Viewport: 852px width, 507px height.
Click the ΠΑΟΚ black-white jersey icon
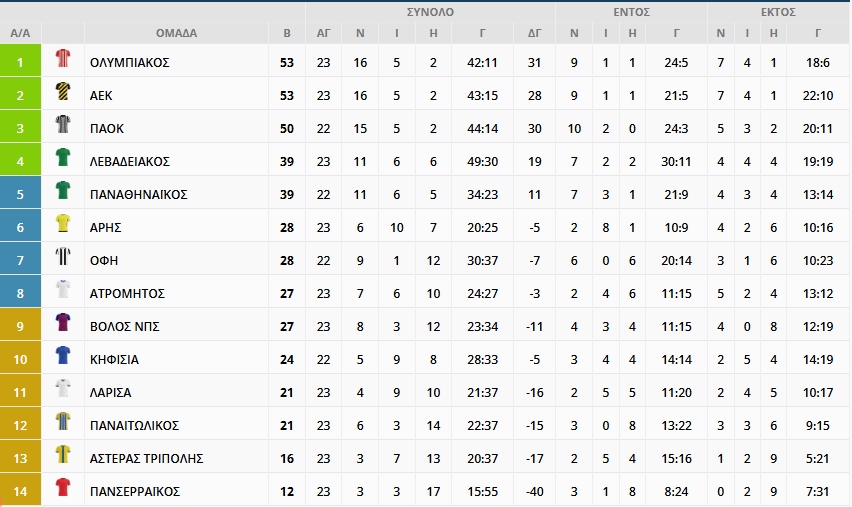point(63,124)
